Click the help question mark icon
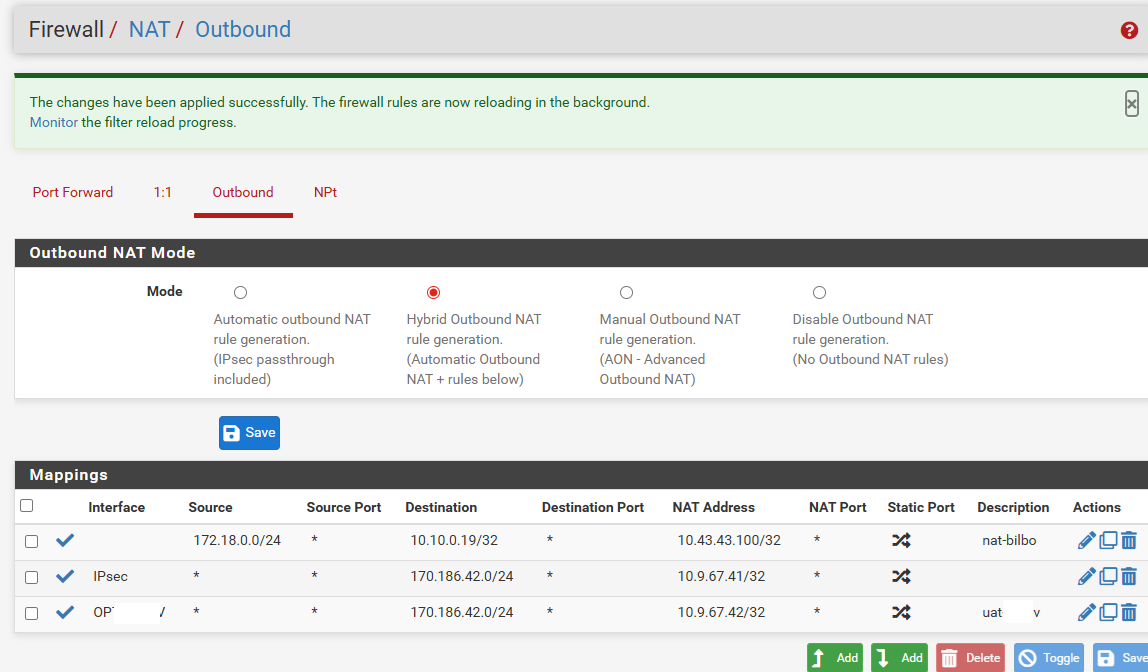Image resolution: width=1148 pixels, height=672 pixels. 1129,30
